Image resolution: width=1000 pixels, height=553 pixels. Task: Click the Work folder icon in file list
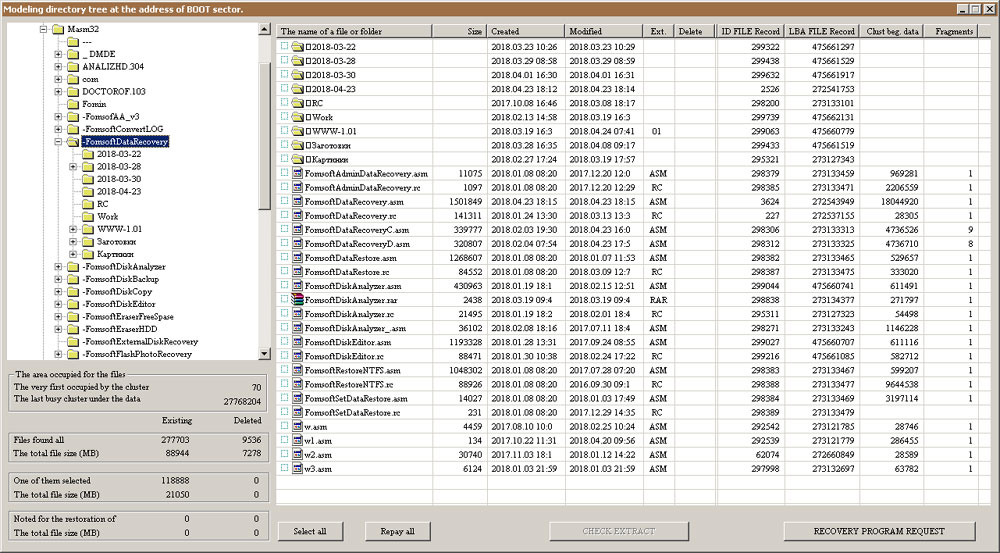(298, 117)
